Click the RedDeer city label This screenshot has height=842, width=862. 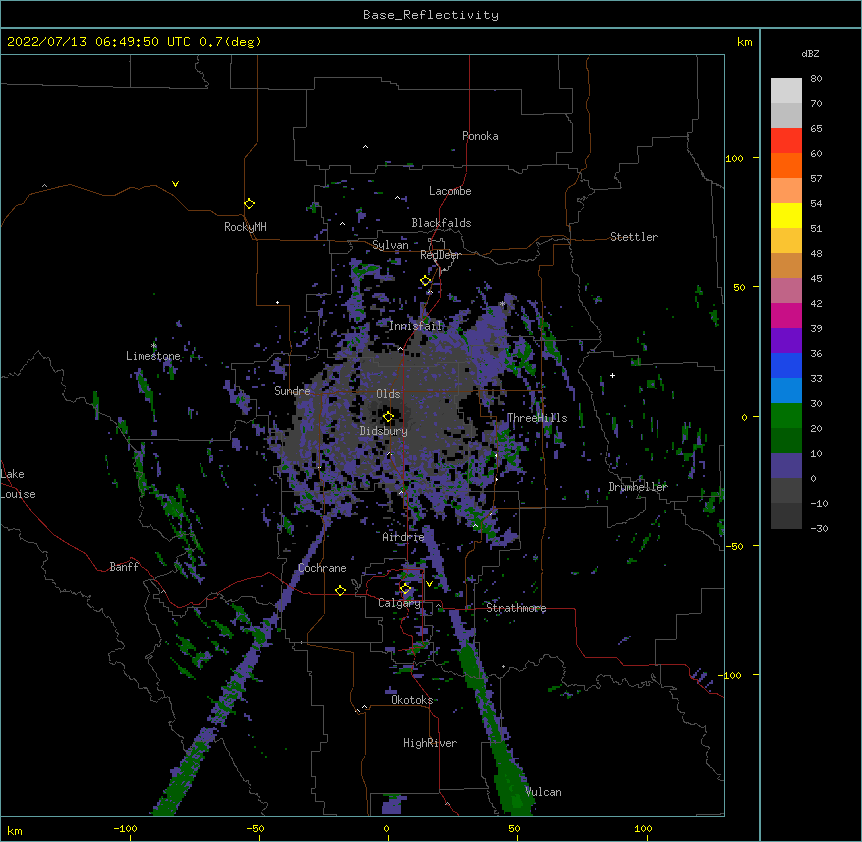[440, 255]
